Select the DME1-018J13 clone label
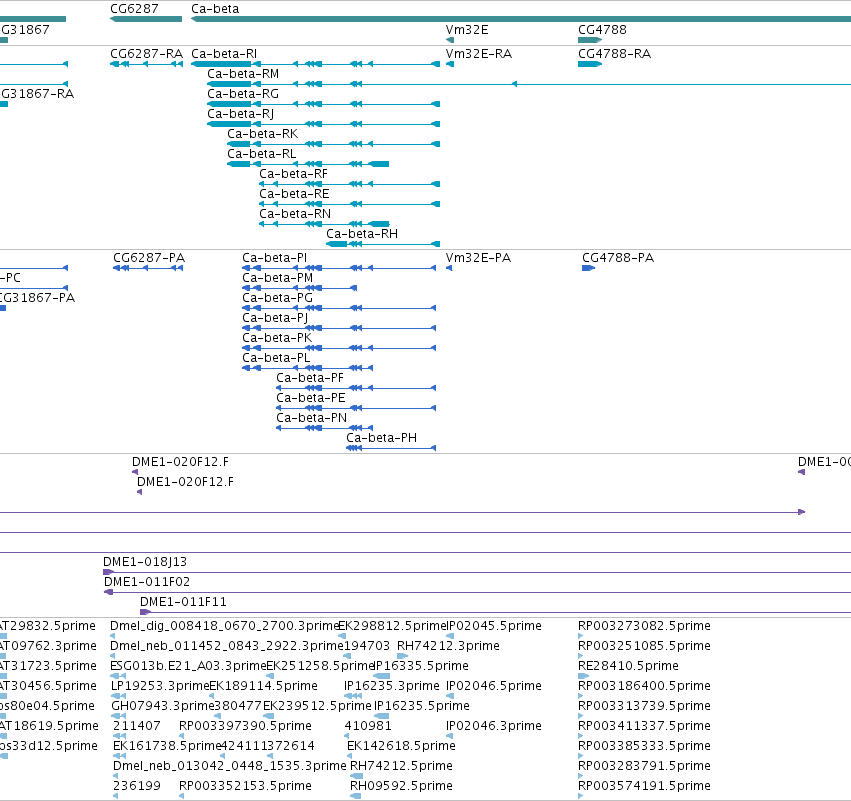 pos(145,562)
